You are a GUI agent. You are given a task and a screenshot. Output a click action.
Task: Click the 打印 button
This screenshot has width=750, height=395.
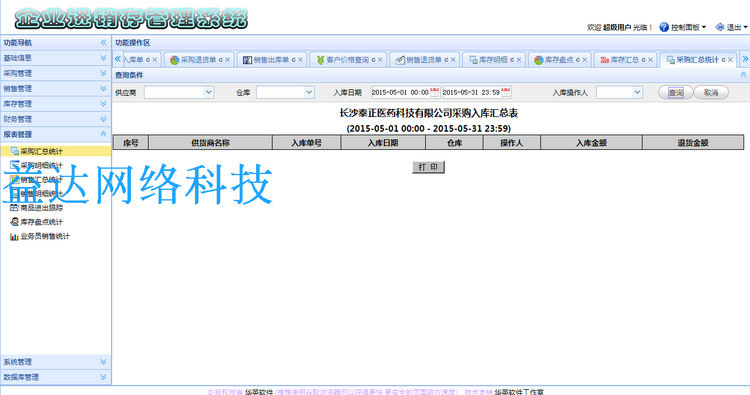pos(429,167)
